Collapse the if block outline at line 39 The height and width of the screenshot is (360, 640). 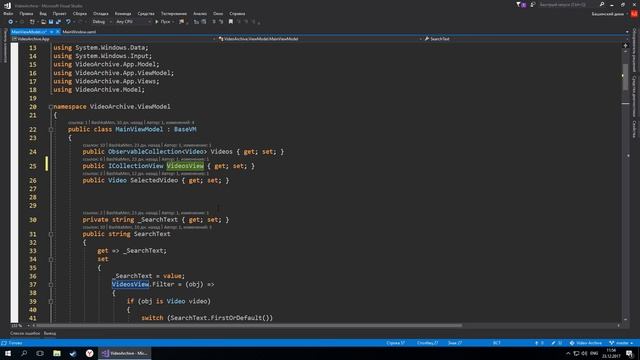pyautogui.click(x=51, y=301)
